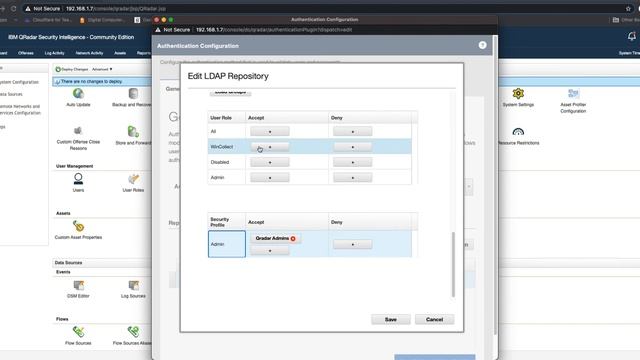
Task: Click the notifications bell icon
Action: click(x=631, y=37)
